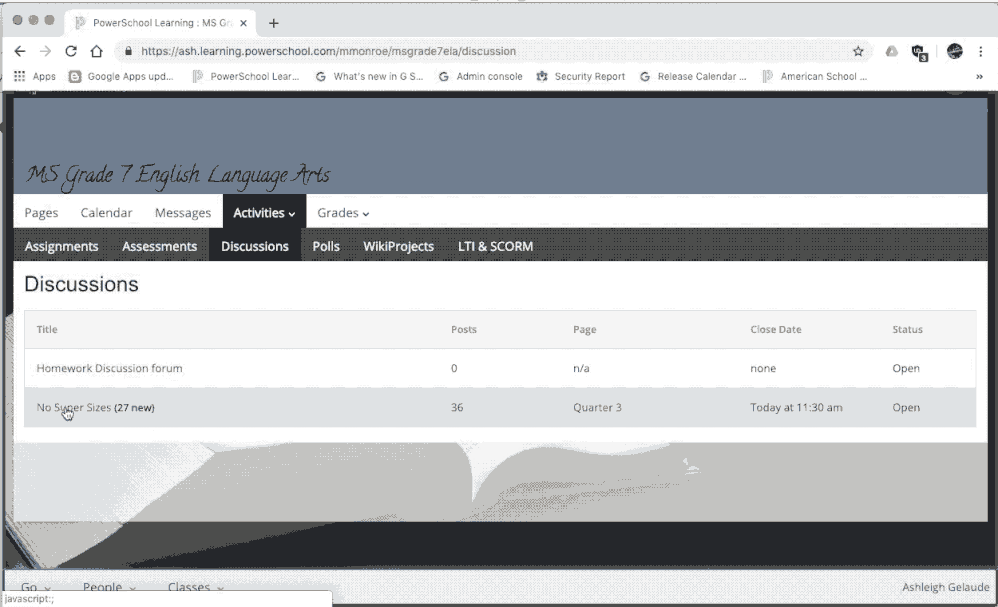Reload the page with the refresh icon
This screenshot has height=607, width=998.
click(x=71, y=51)
